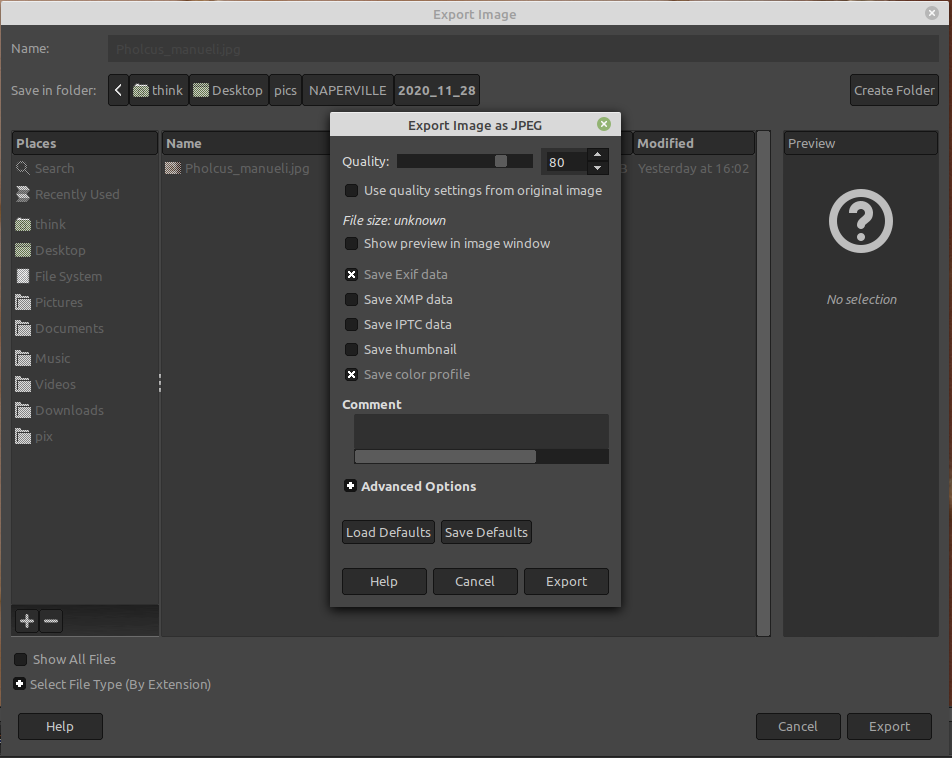This screenshot has width=952, height=758.
Task: Click the Preview question mark thumbnail
Action: tap(860, 220)
